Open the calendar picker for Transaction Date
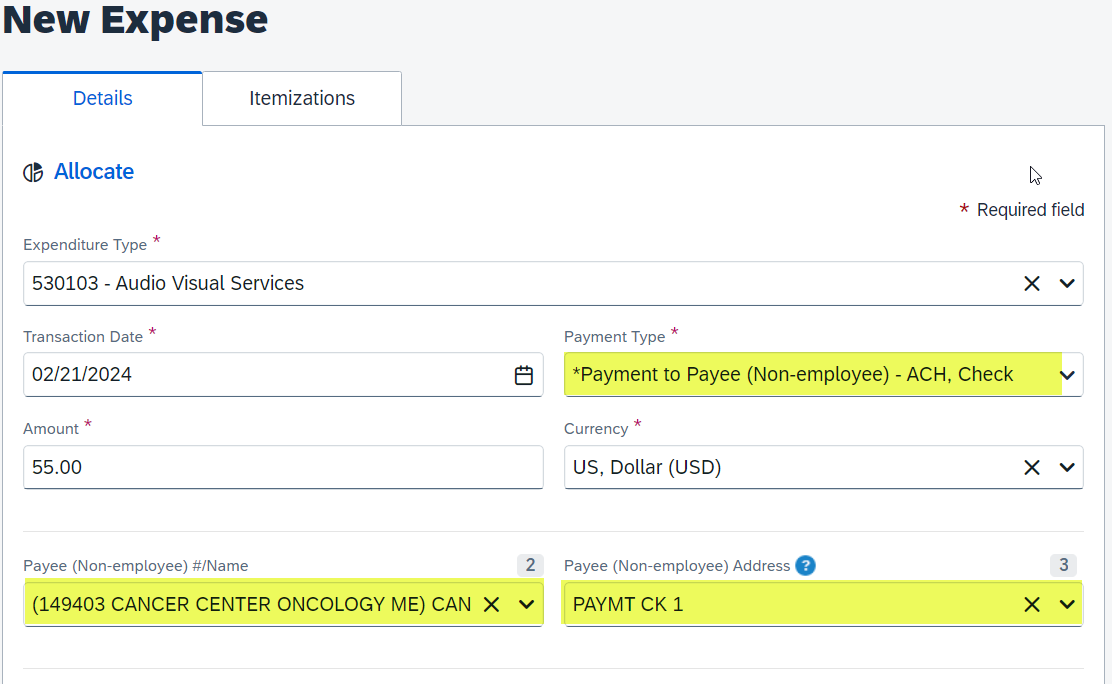Viewport: 1112px width, 684px height. point(523,374)
